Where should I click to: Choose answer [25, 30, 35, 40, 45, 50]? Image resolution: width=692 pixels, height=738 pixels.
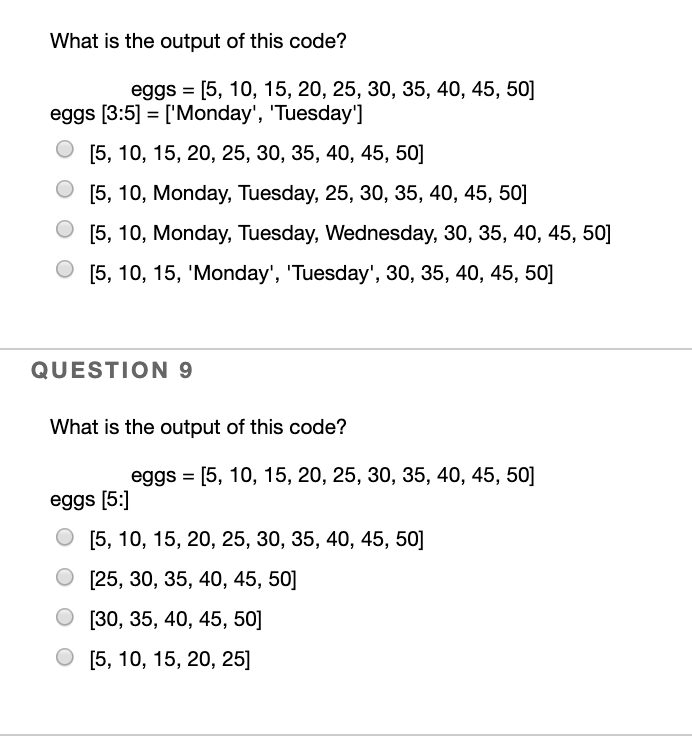pyautogui.click(x=64, y=578)
